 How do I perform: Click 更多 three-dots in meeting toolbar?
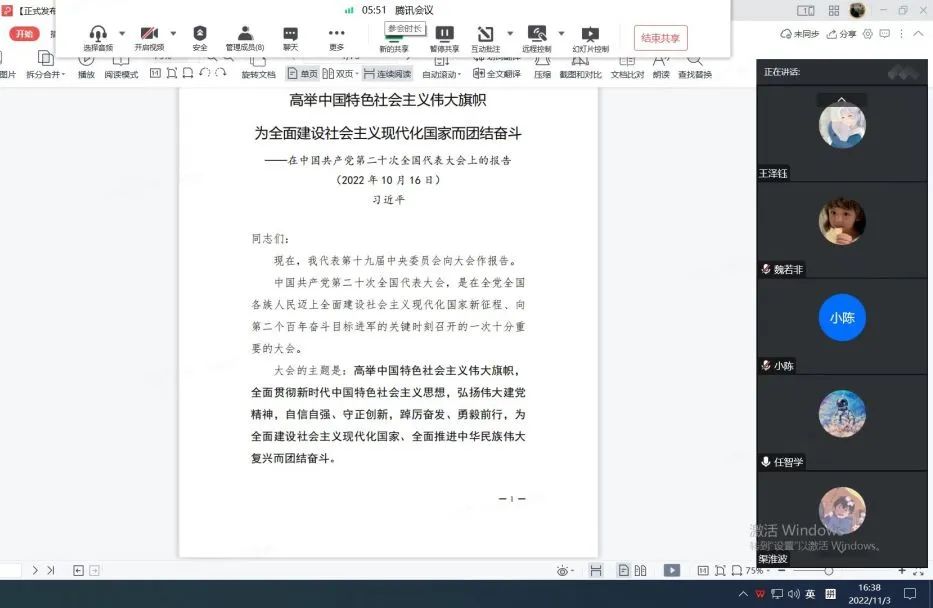pyautogui.click(x=336, y=38)
